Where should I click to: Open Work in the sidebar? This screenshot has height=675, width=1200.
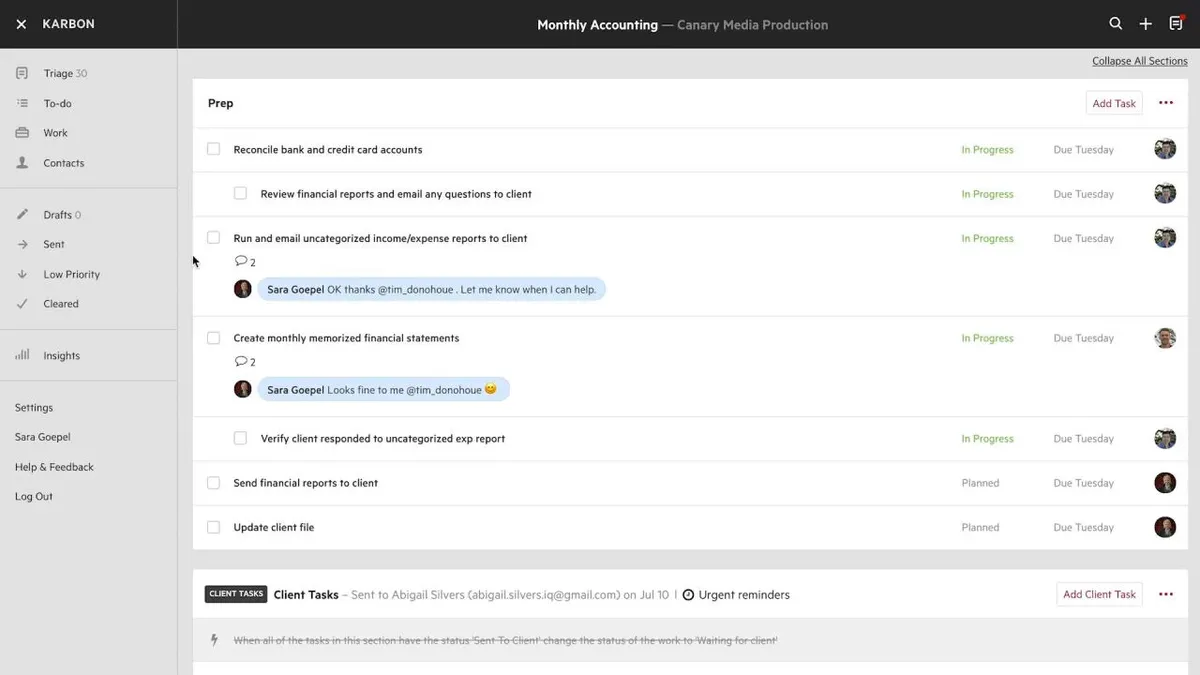(x=55, y=133)
